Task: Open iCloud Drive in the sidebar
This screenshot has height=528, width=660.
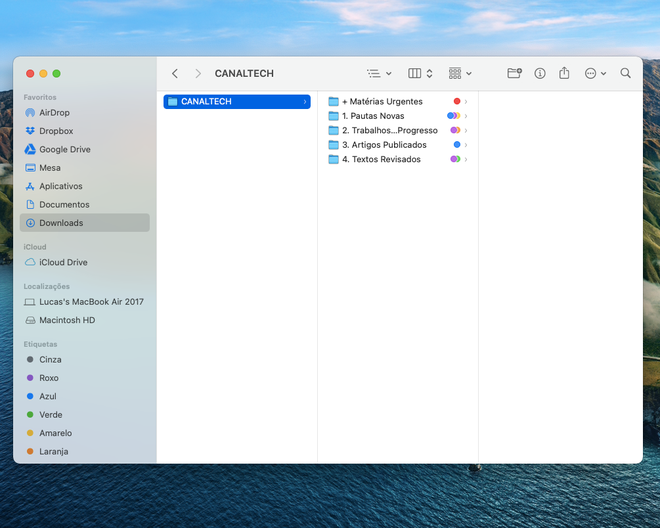Action: (x=85, y=262)
